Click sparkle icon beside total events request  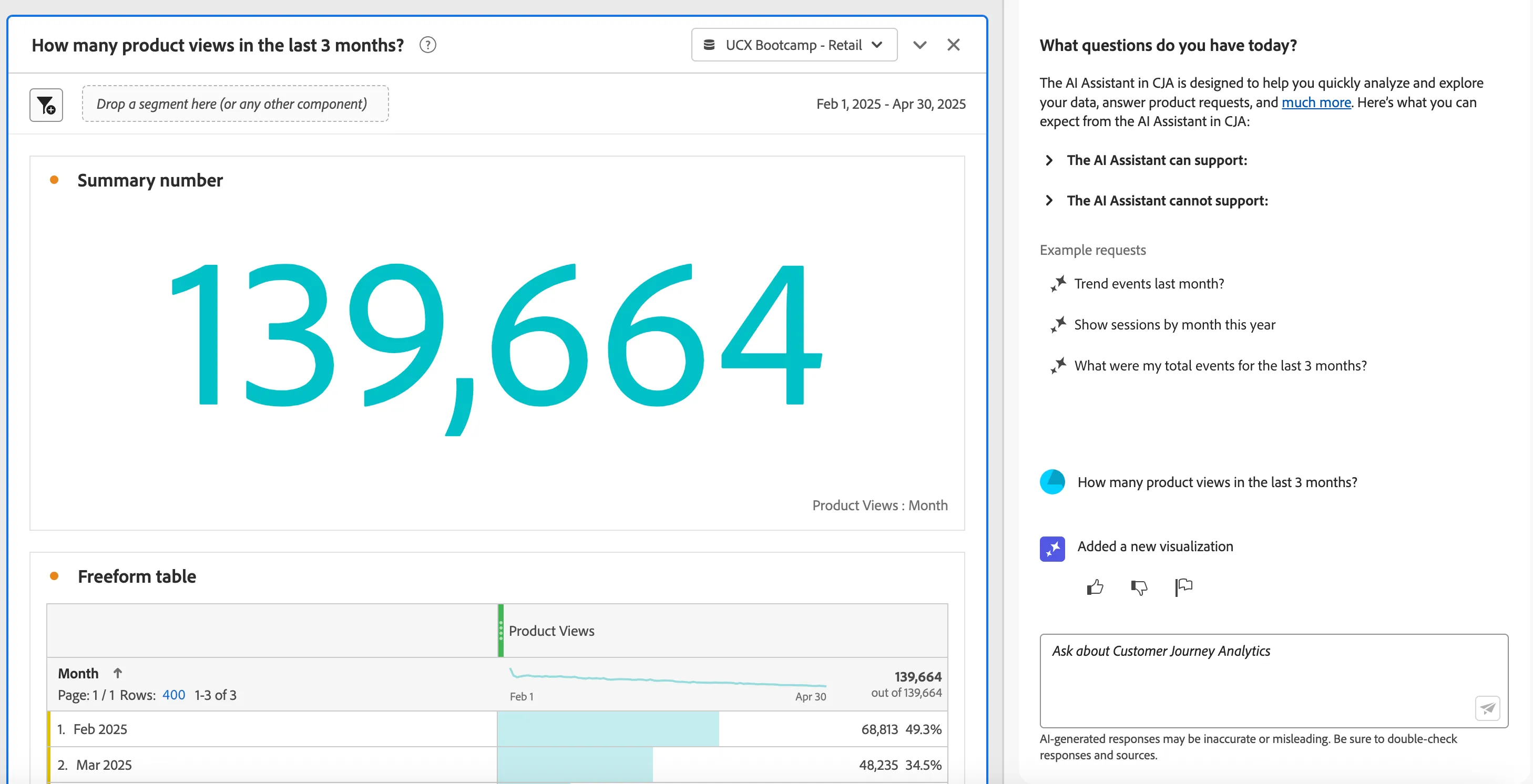point(1058,365)
